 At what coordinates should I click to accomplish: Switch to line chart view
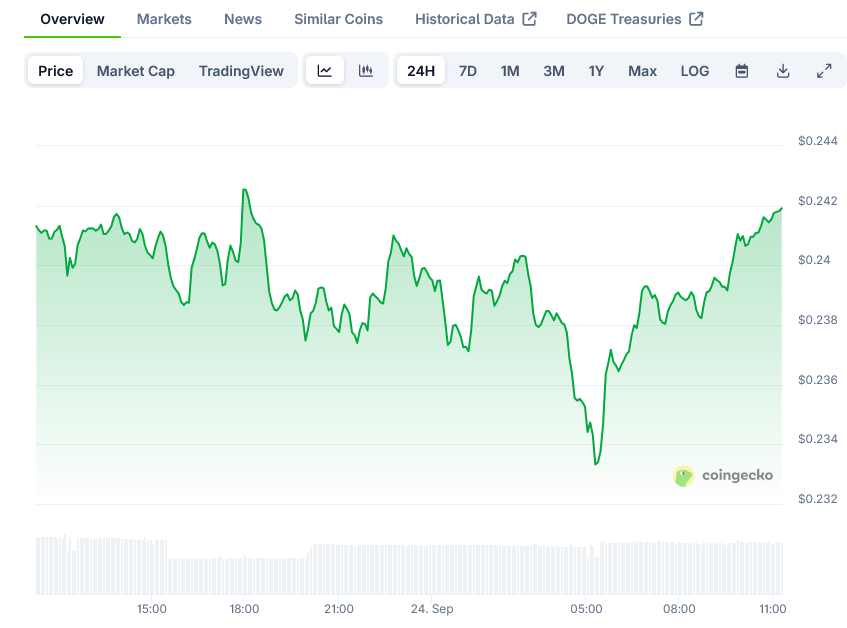tap(325, 71)
